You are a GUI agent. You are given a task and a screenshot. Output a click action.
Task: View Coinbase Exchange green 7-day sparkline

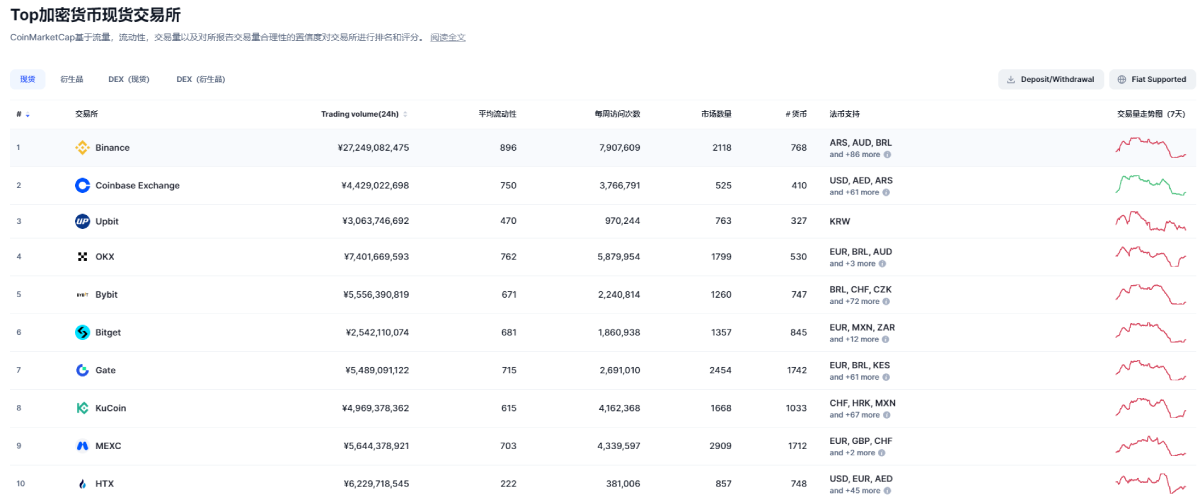pos(1150,185)
